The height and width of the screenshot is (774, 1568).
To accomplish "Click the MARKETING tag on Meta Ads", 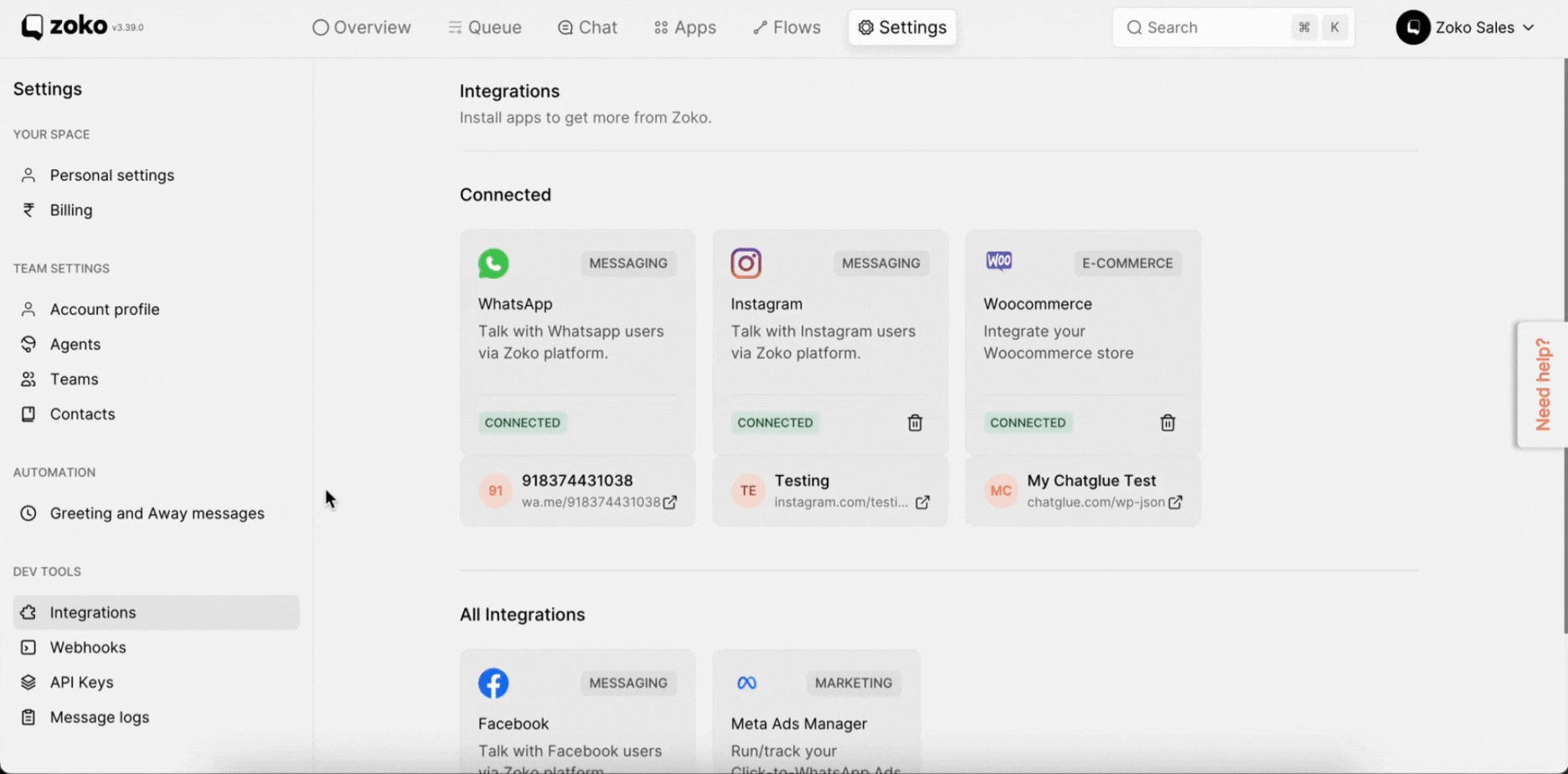I will point(854,684).
